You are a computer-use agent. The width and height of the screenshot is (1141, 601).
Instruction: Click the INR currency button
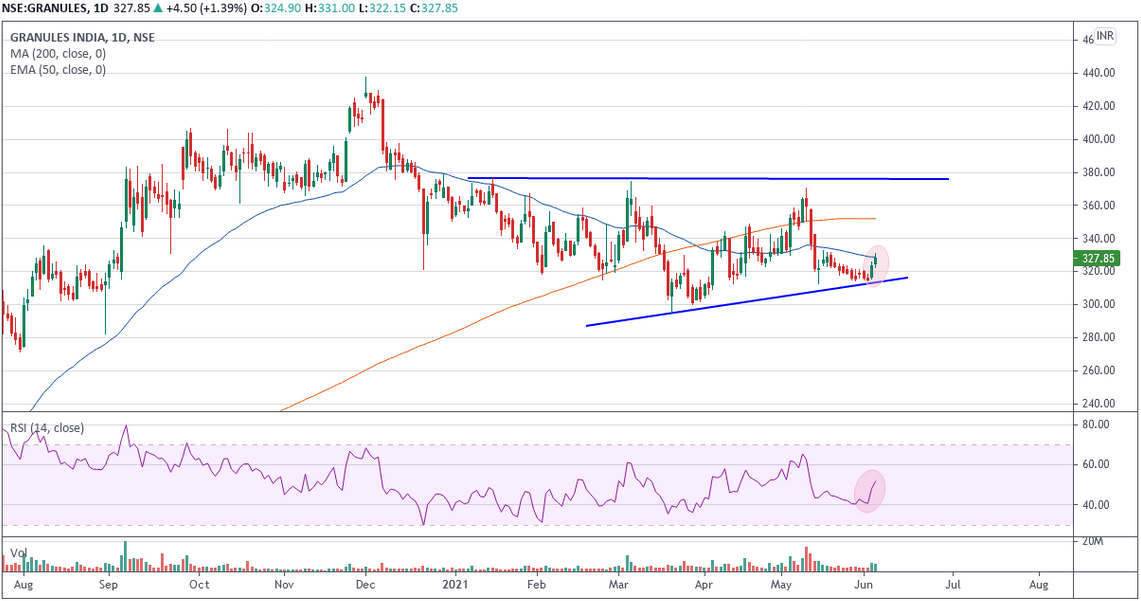tap(1105, 36)
